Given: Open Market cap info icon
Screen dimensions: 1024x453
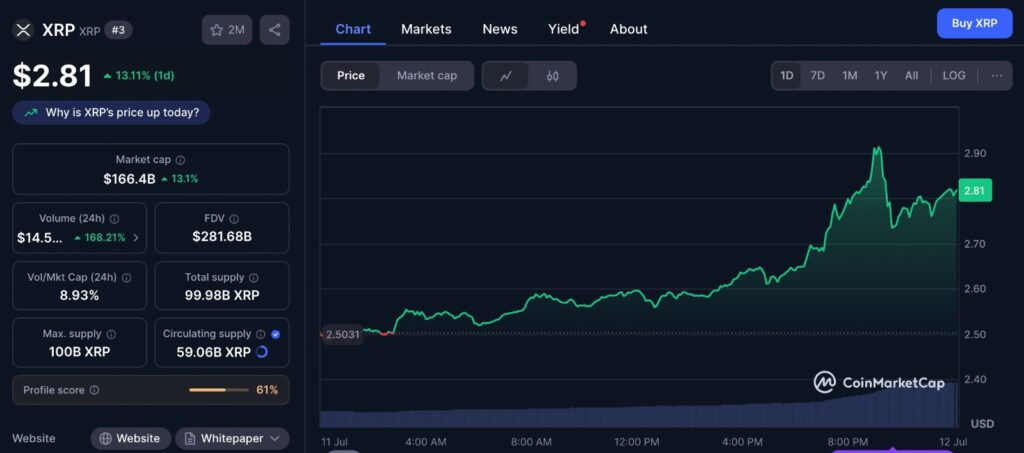Looking at the screenshot, I should point(180,159).
